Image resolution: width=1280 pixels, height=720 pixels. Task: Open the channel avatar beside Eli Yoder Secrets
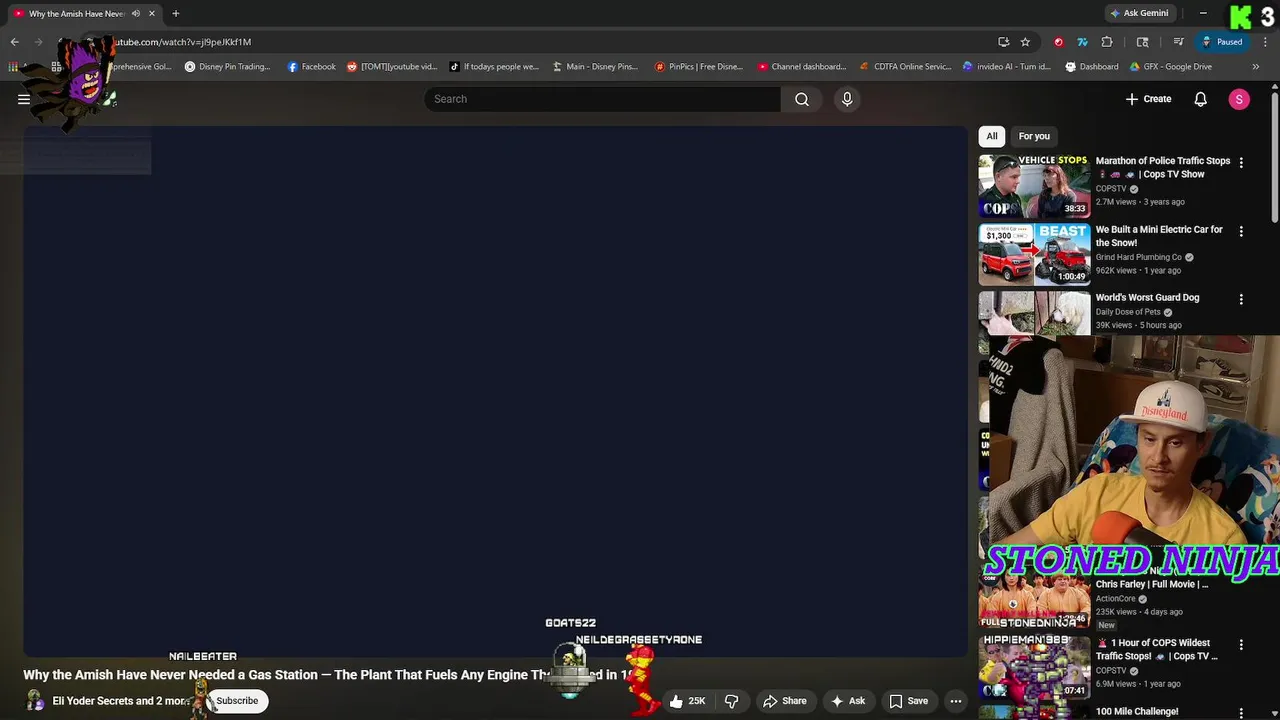(35, 701)
